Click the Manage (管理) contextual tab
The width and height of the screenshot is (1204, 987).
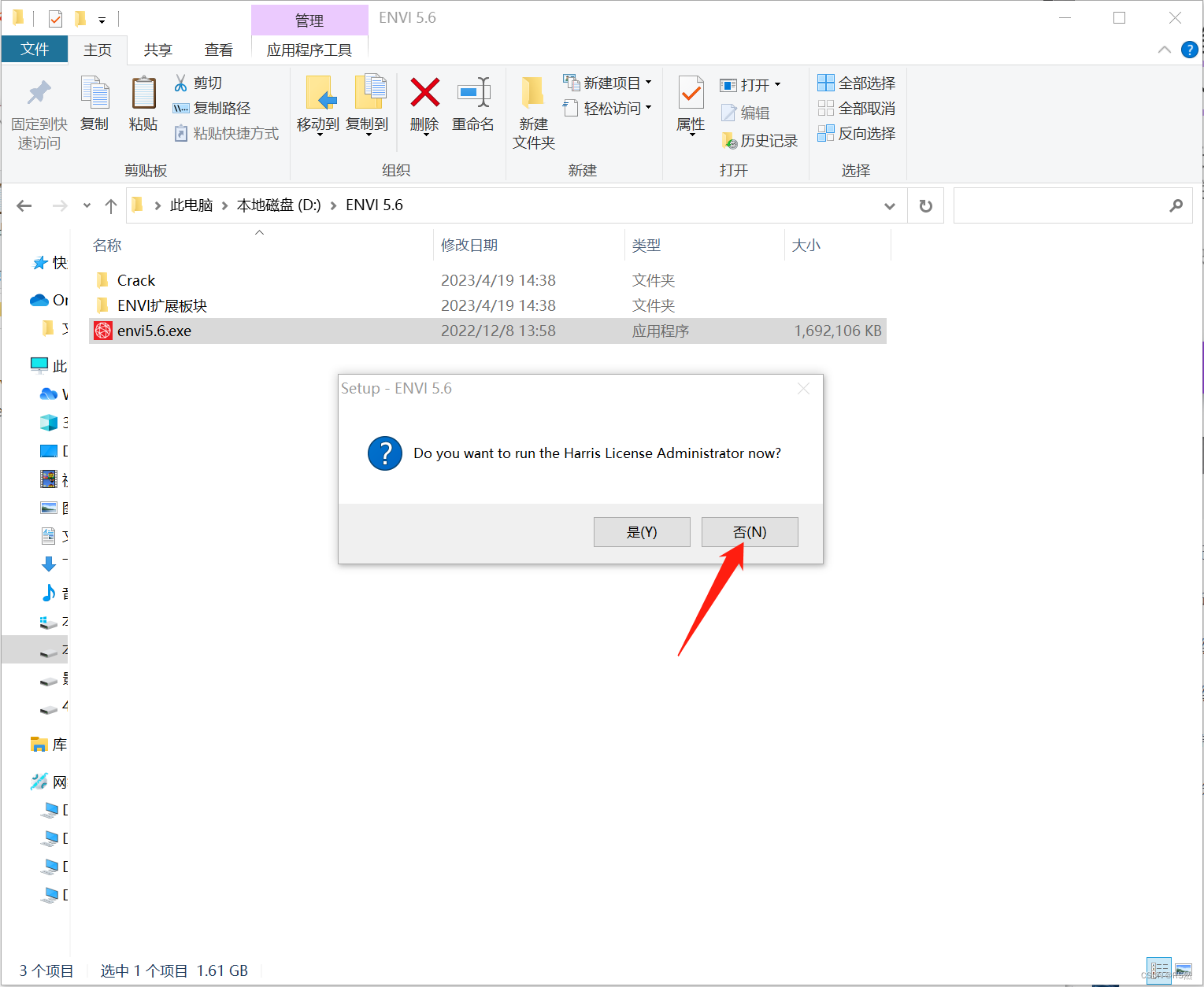click(309, 20)
